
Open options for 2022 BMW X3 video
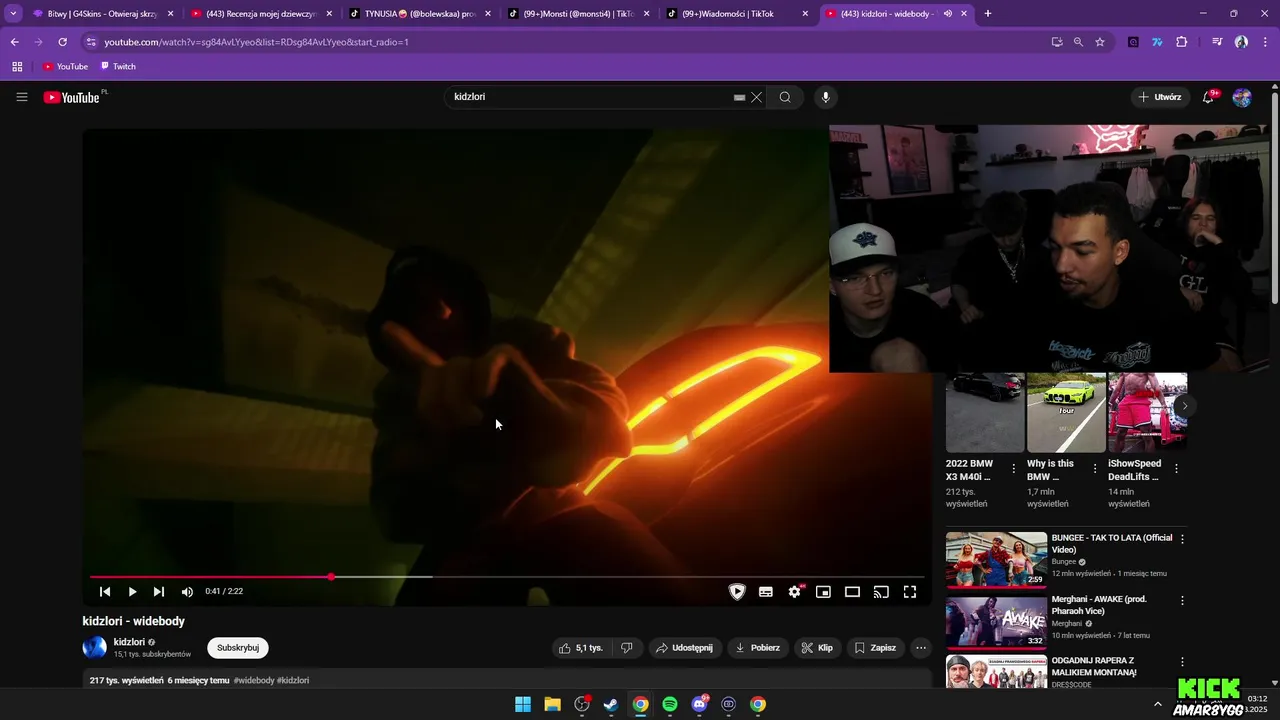(1014, 468)
